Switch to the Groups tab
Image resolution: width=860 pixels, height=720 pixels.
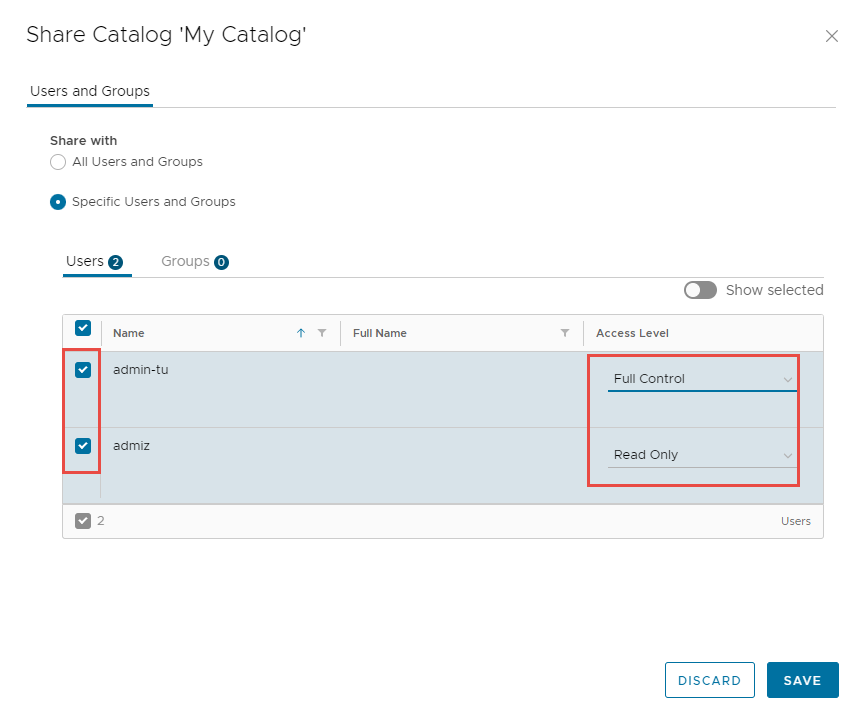(x=194, y=262)
